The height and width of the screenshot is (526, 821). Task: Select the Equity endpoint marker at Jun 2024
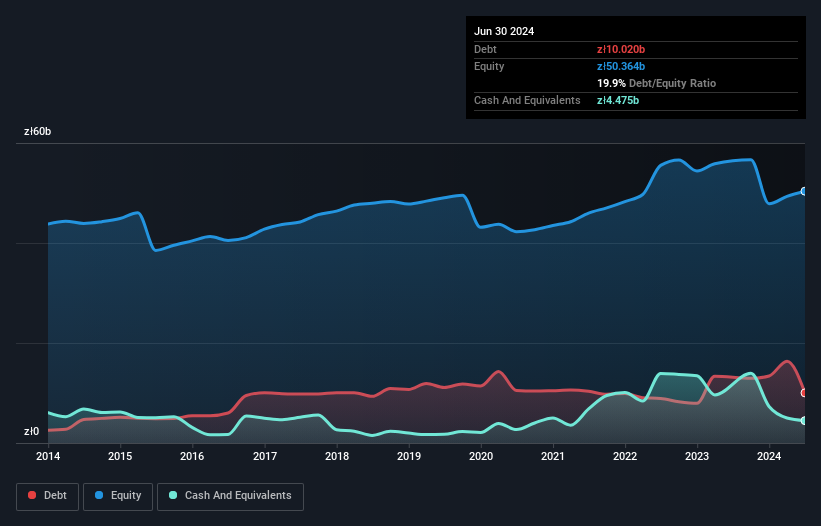coord(804,192)
